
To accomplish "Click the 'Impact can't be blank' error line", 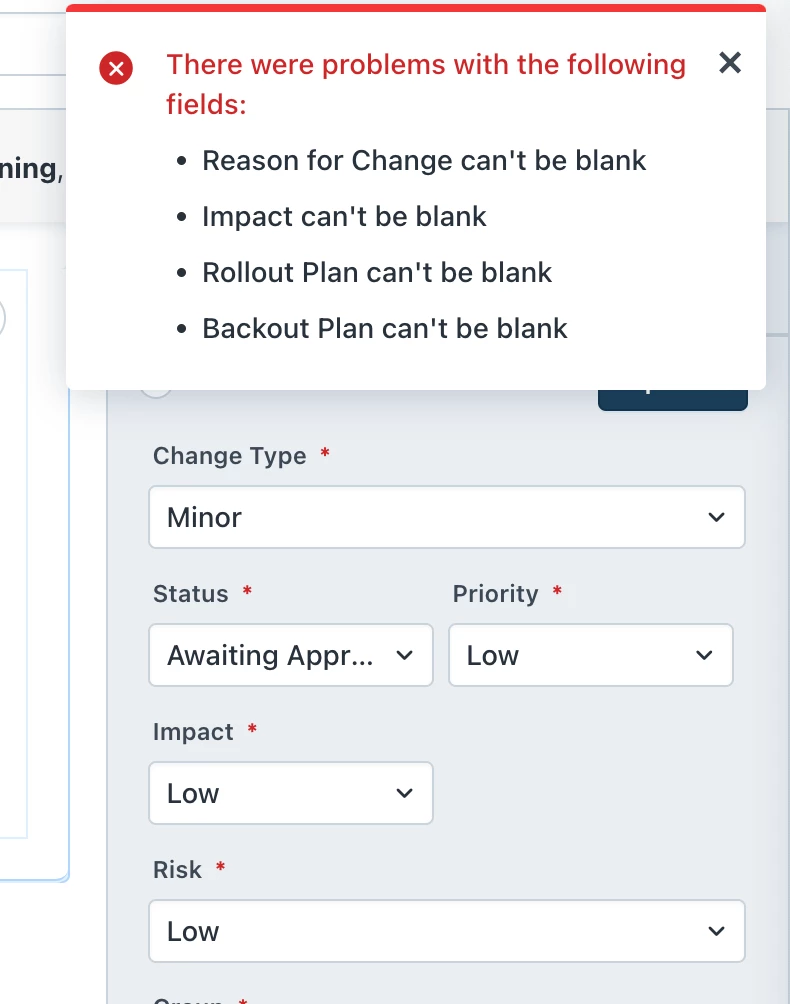I will [344, 216].
